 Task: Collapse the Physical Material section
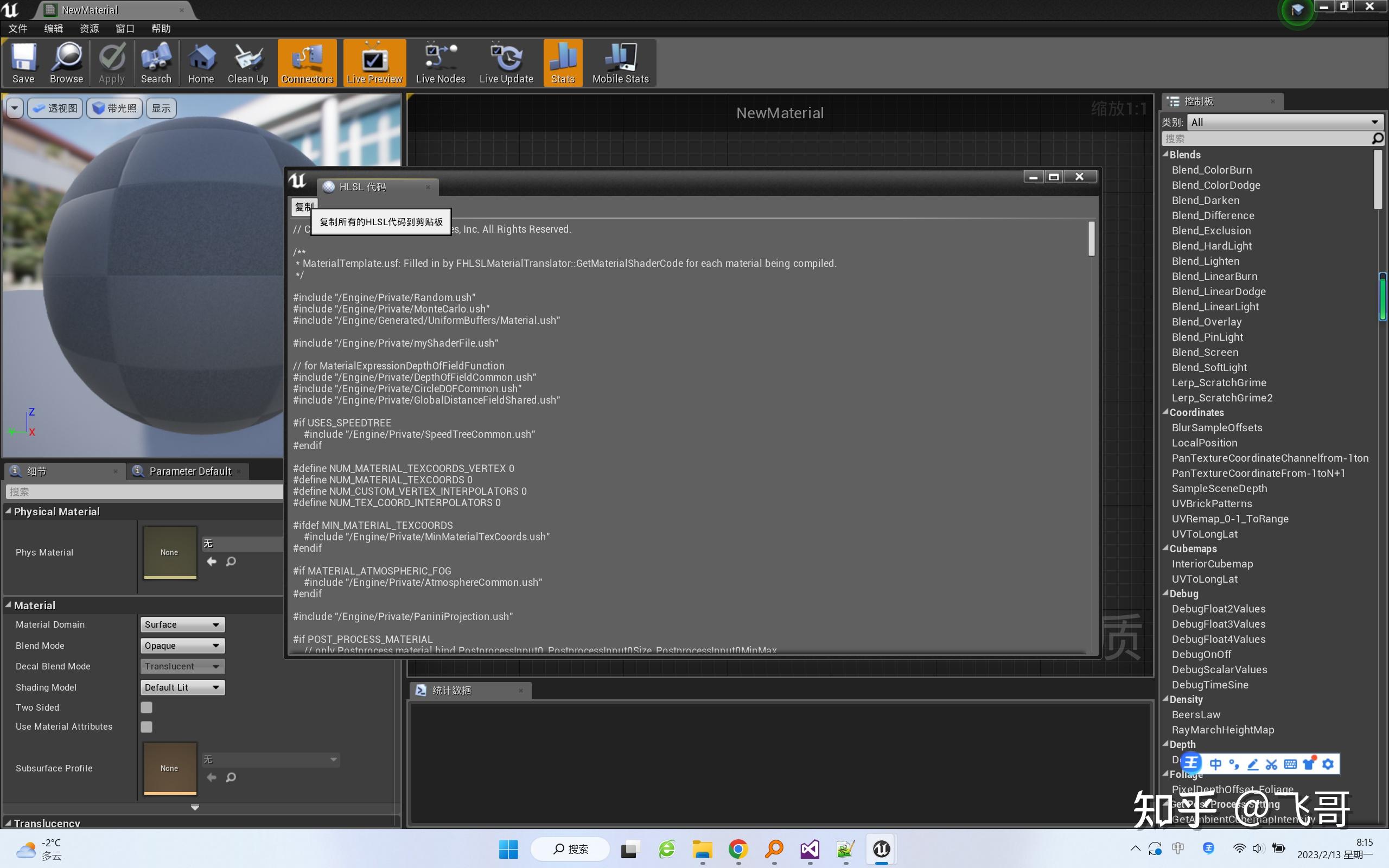[8, 511]
